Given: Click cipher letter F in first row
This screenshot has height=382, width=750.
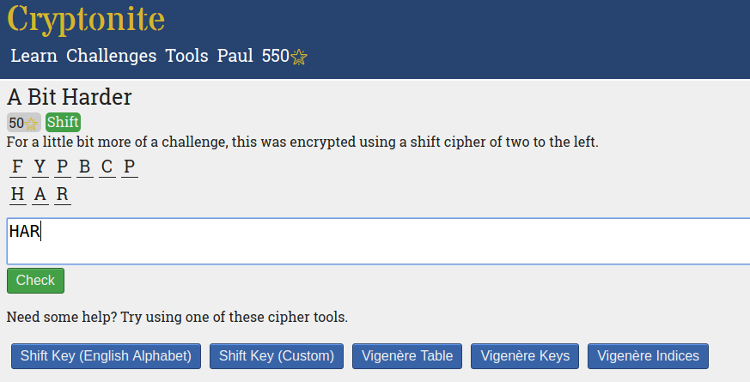Looking at the screenshot, I should coord(18,167).
